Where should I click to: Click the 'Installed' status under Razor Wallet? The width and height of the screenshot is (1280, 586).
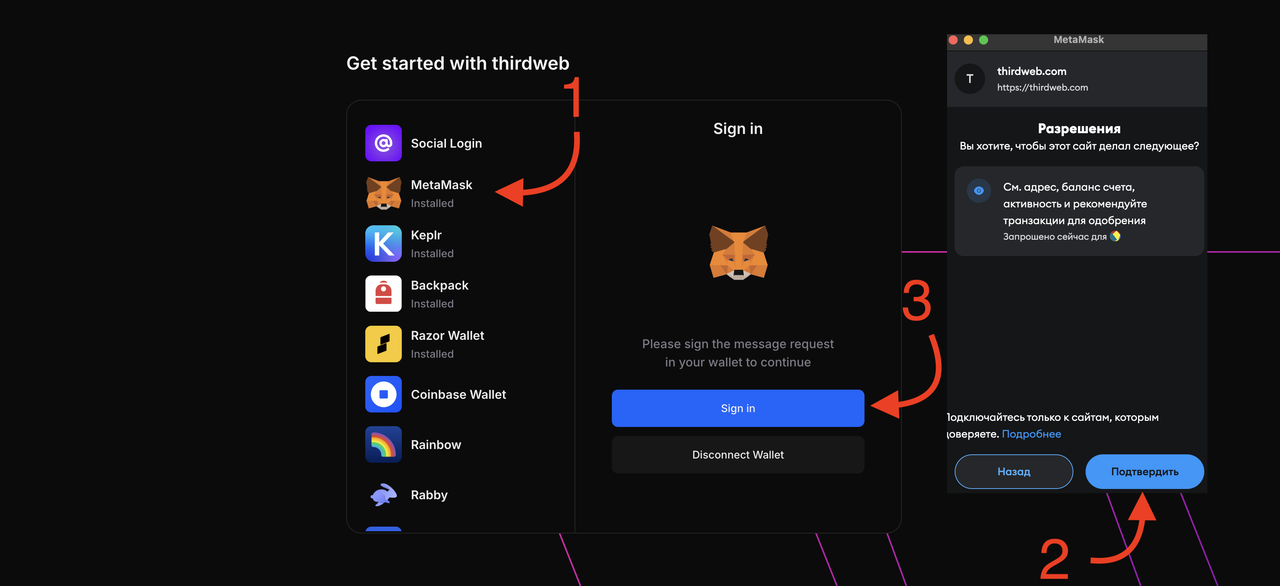[x=432, y=354]
